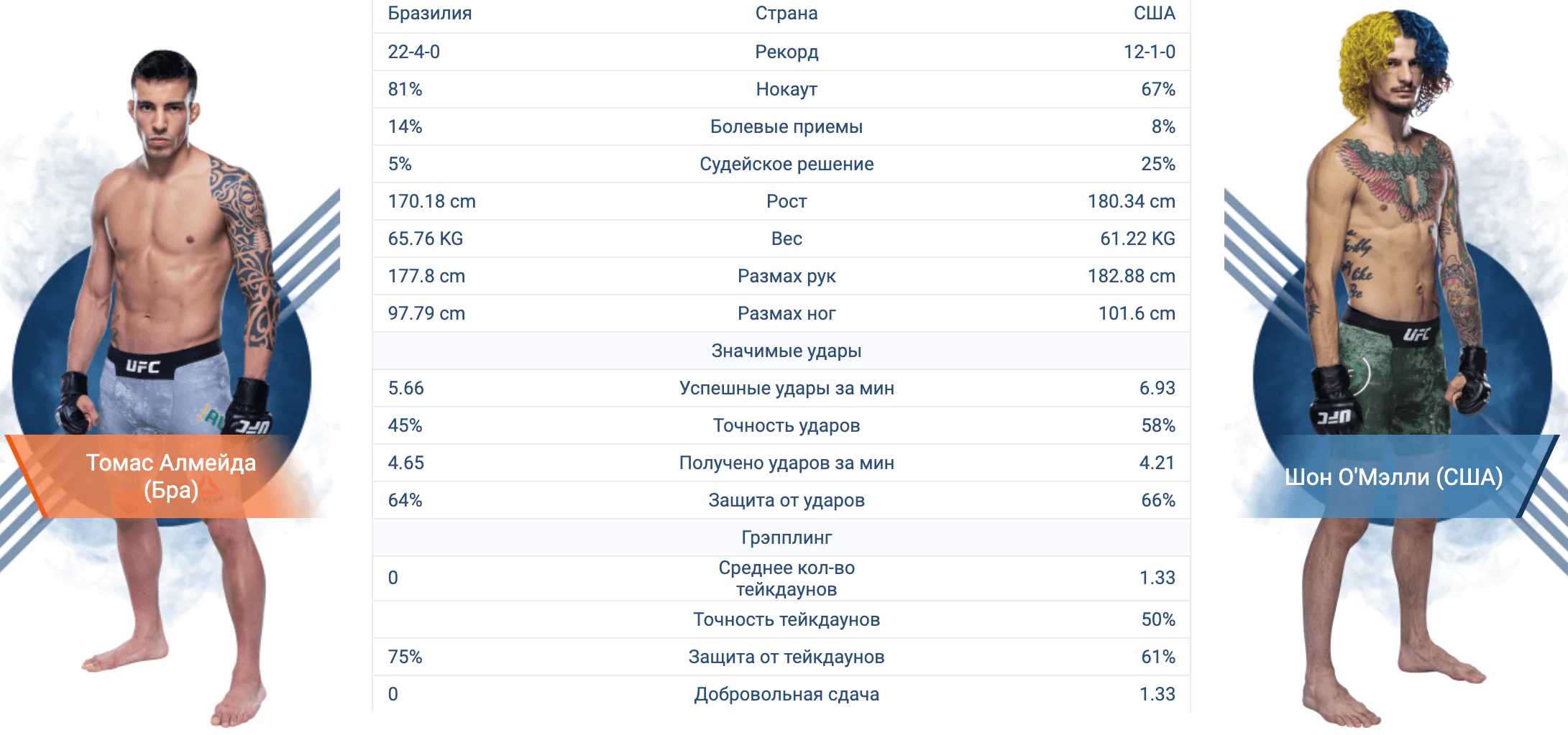Click the knockout value '67%'
Screen dimensions: 1568x735
1158,89
